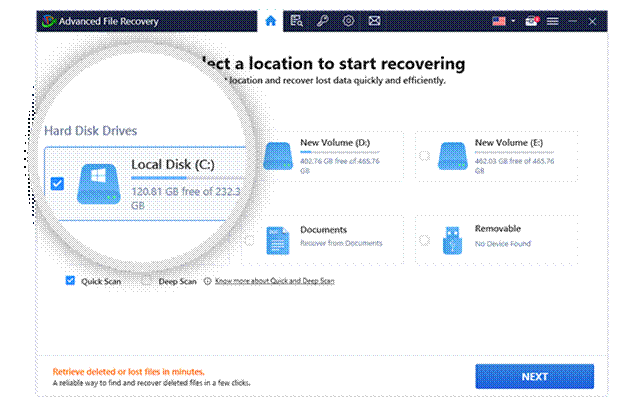Click the Local Disk (C:) drive icon
Image resolution: width=624 pixels, height=408 pixels.
pyautogui.click(x=99, y=184)
